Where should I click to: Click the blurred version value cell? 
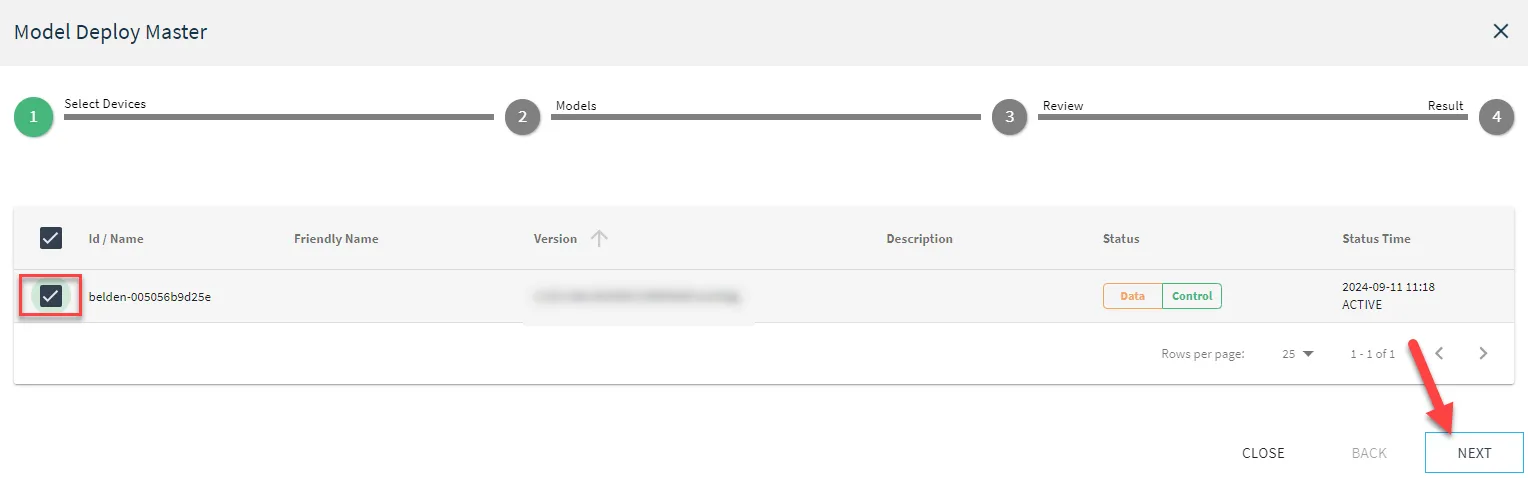point(637,296)
